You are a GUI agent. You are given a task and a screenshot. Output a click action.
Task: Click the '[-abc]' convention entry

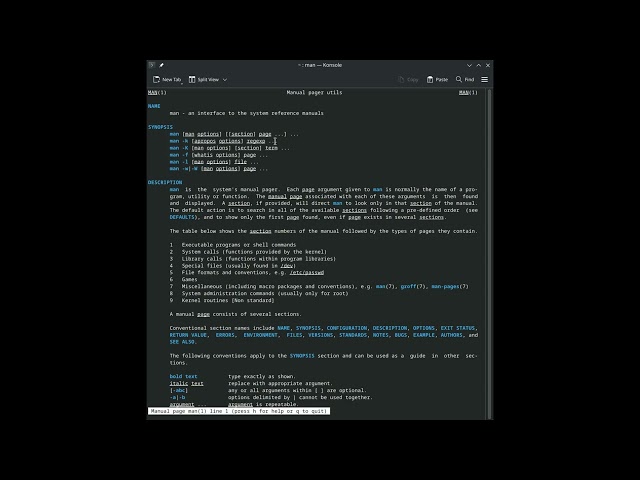tap(179, 391)
